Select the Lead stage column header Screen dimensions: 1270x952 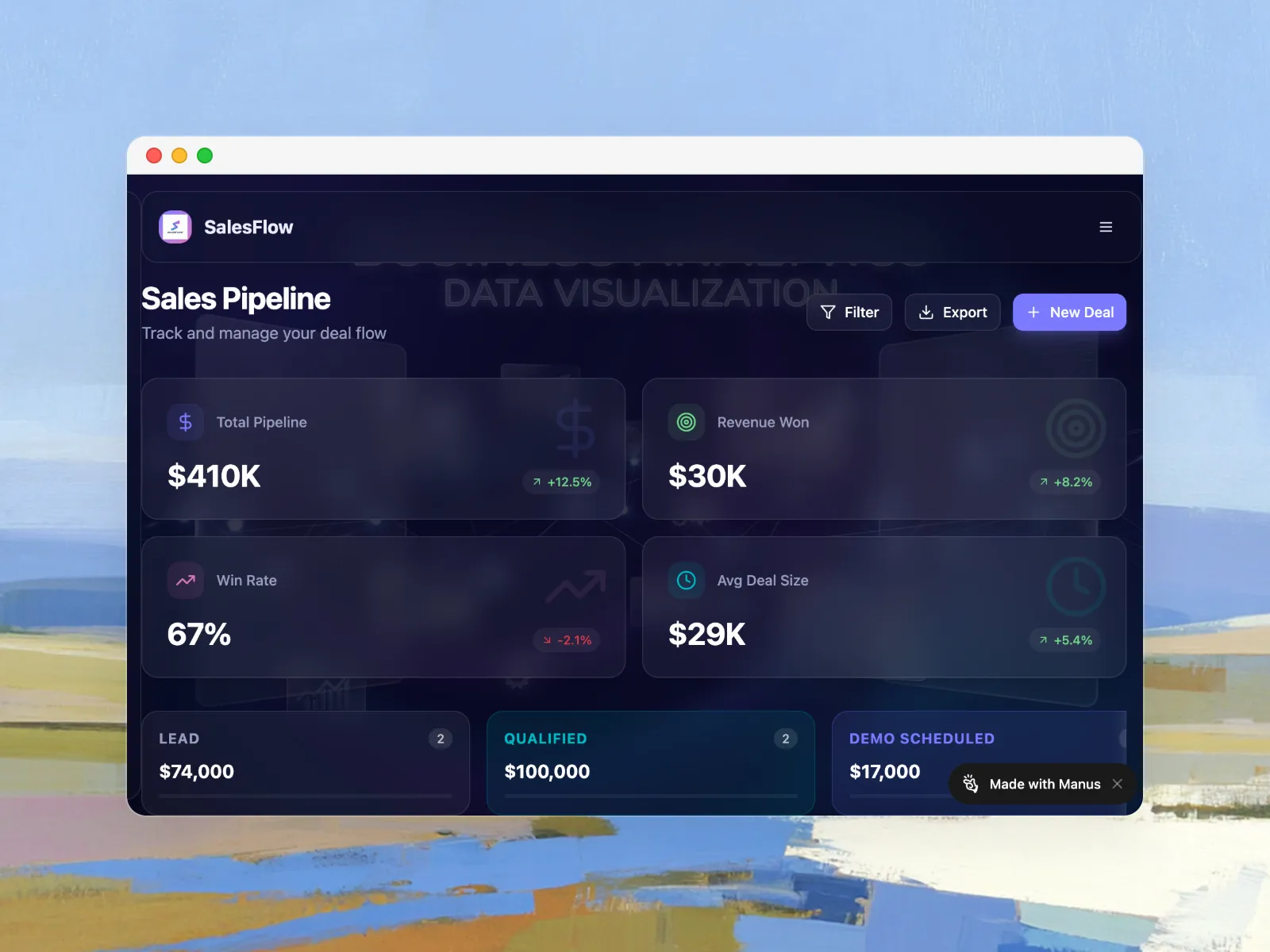(179, 739)
